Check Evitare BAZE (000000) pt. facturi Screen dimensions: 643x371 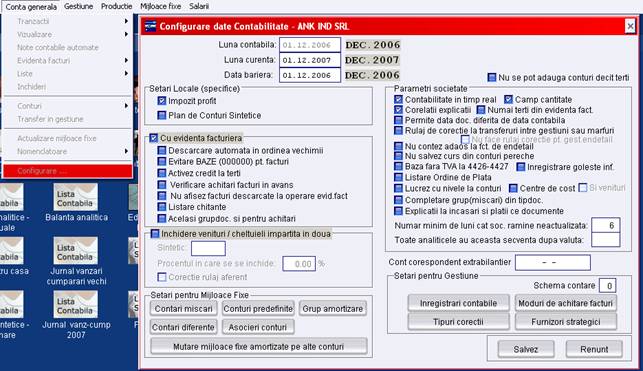(162, 162)
